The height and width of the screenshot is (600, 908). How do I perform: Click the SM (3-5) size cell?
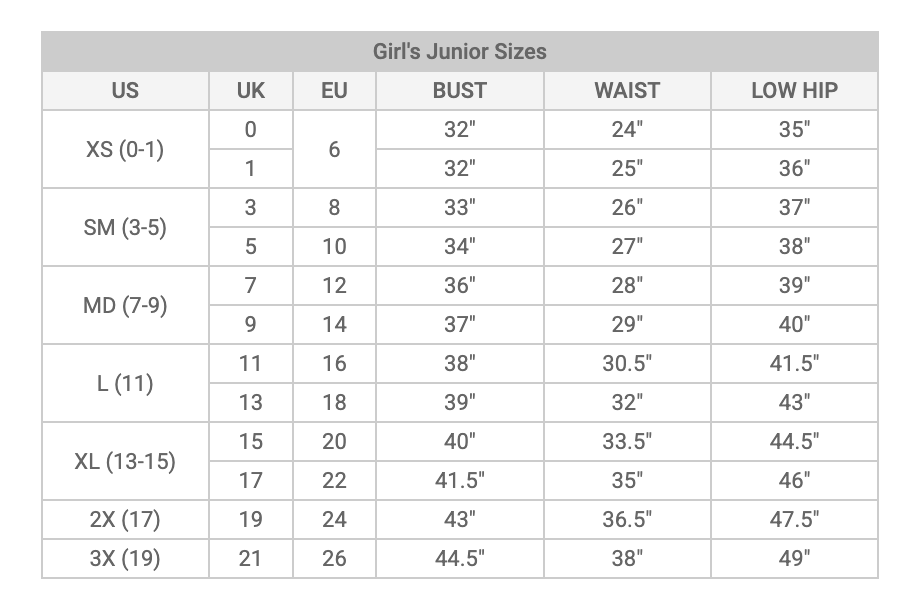tap(125, 227)
